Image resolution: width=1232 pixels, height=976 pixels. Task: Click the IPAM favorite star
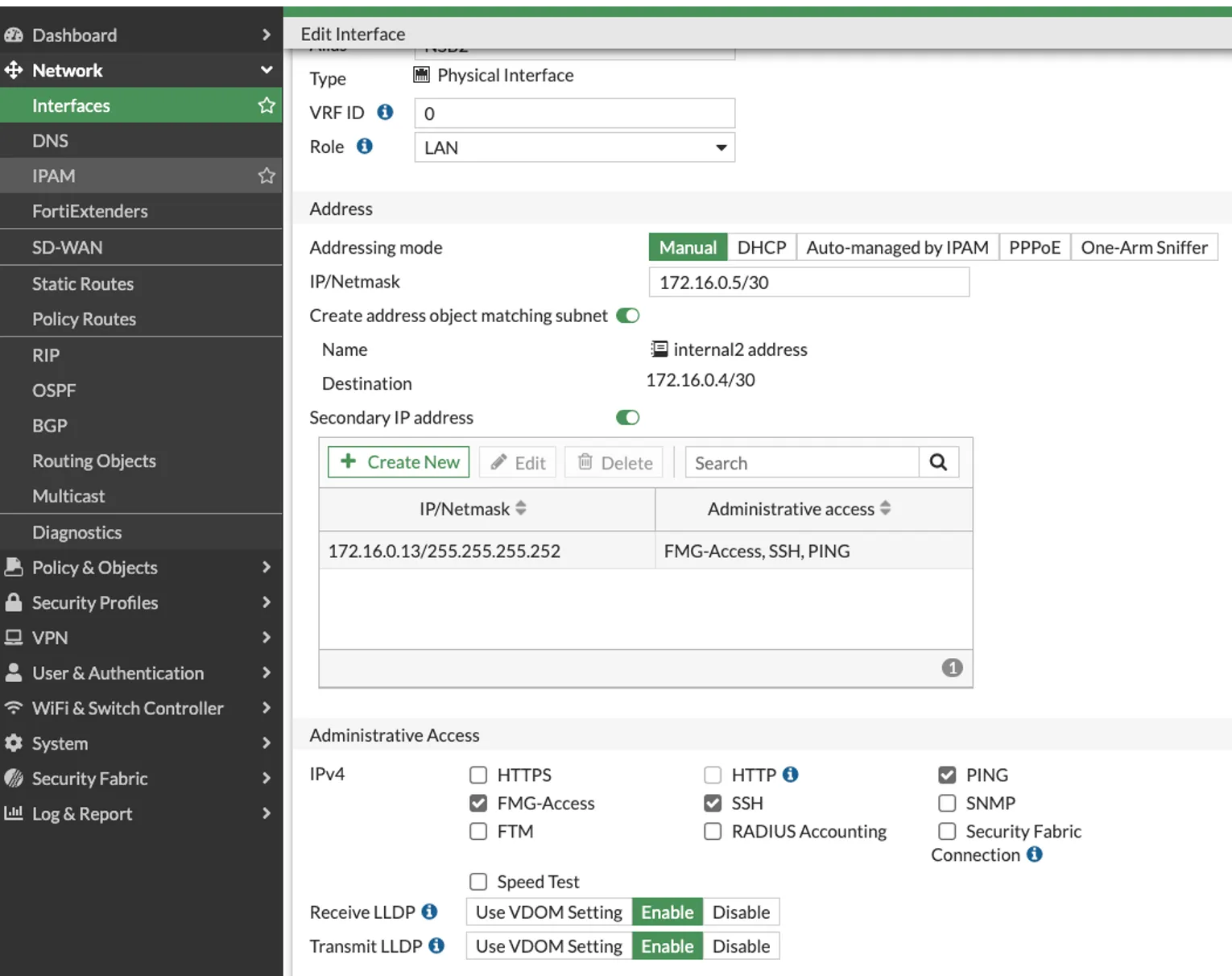coord(267,176)
